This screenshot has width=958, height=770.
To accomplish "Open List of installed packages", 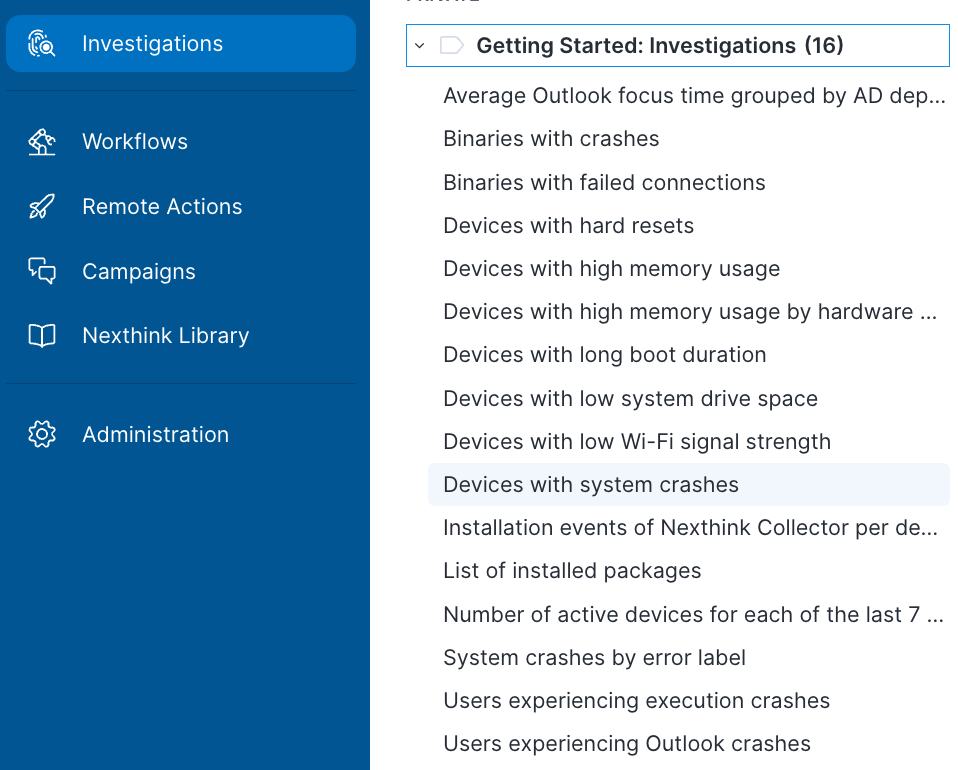I will click(572, 571).
